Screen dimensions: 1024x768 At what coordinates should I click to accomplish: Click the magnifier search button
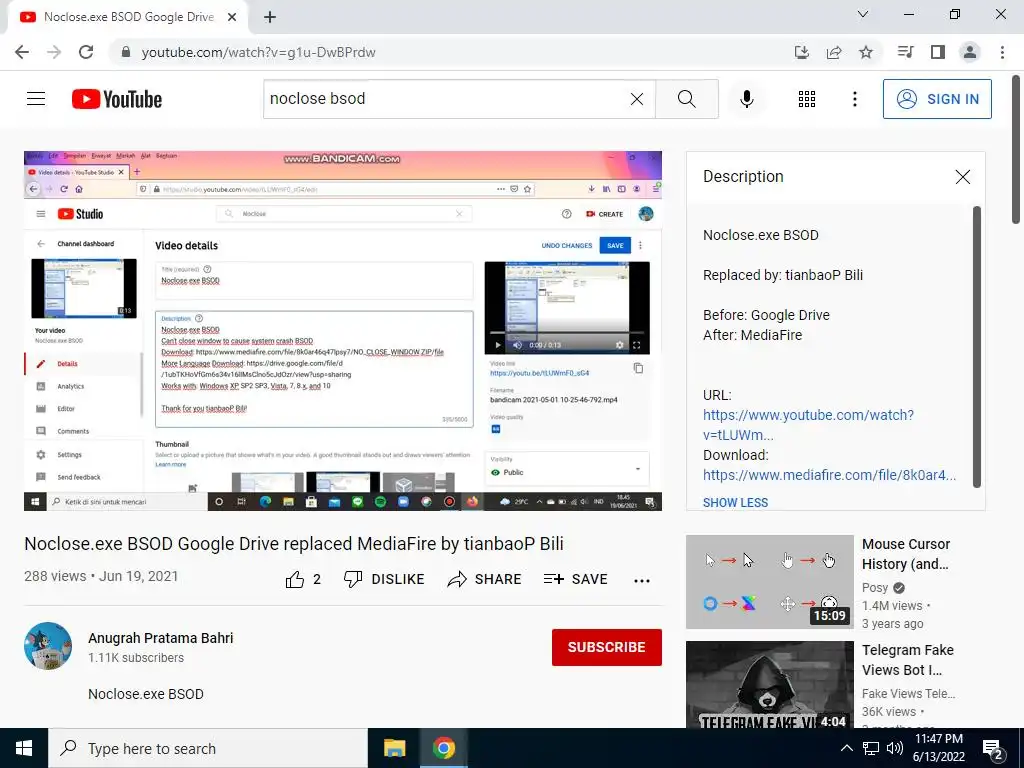click(x=686, y=99)
